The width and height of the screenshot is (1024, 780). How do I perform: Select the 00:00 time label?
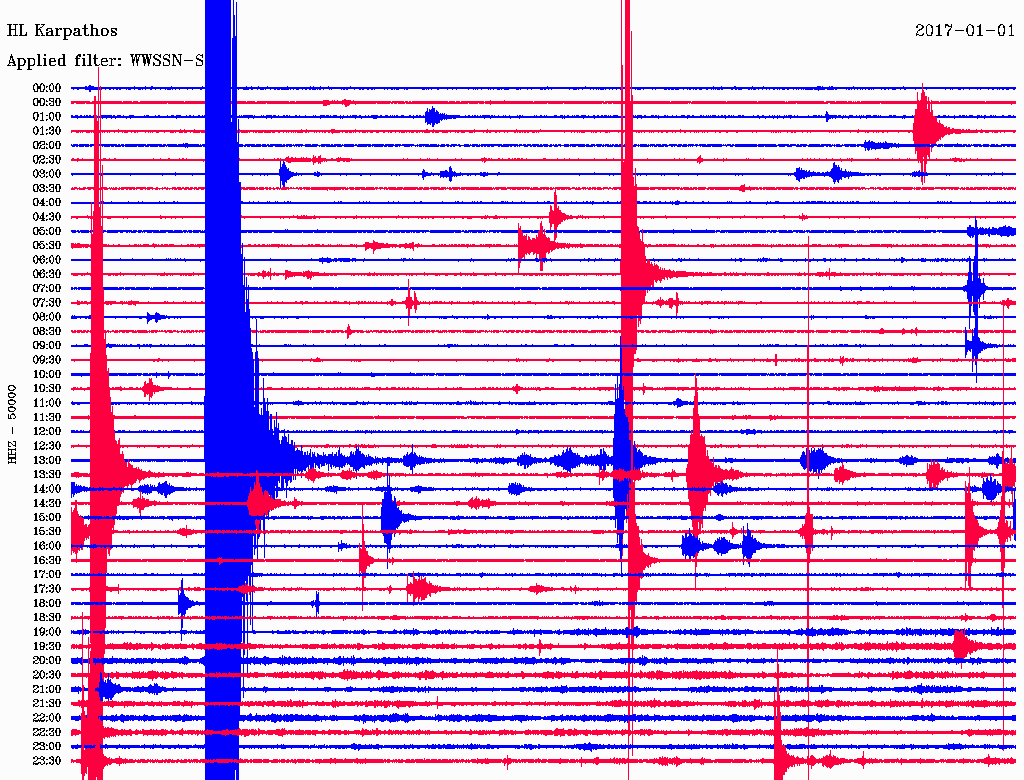pyautogui.click(x=47, y=88)
